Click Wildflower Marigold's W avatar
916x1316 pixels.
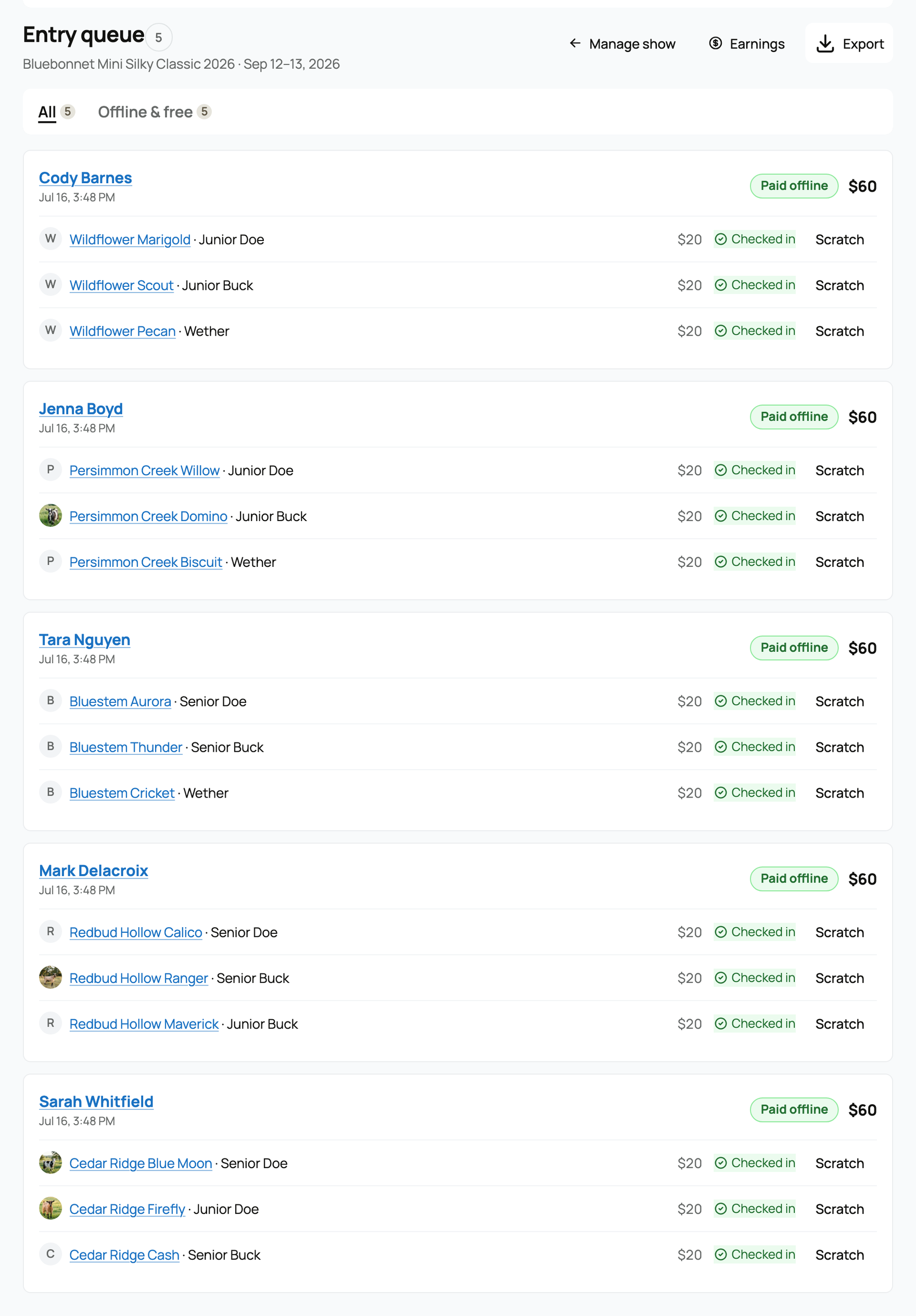pyautogui.click(x=50, y=238)
